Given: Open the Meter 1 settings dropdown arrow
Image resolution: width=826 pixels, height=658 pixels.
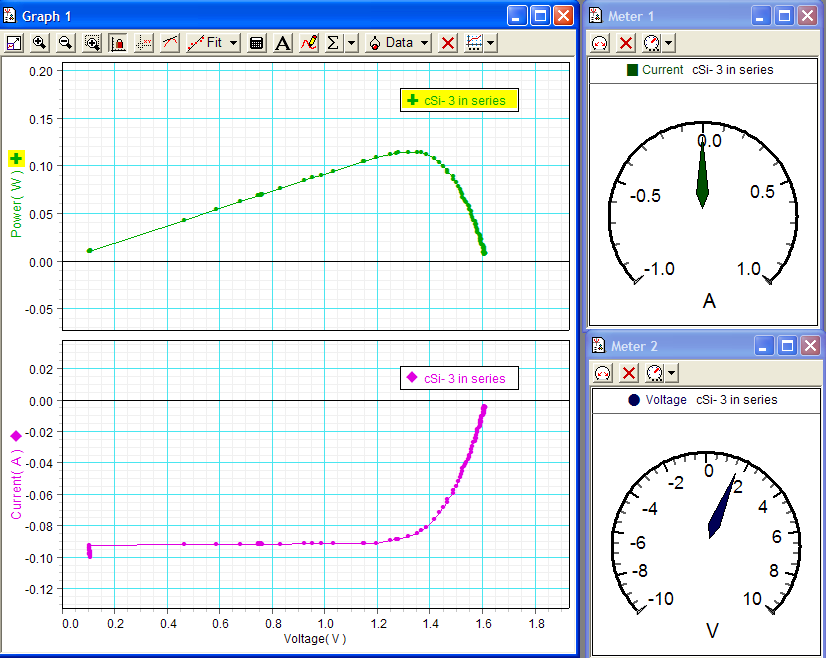Looking at the screenshot, I should pos(668,43).
